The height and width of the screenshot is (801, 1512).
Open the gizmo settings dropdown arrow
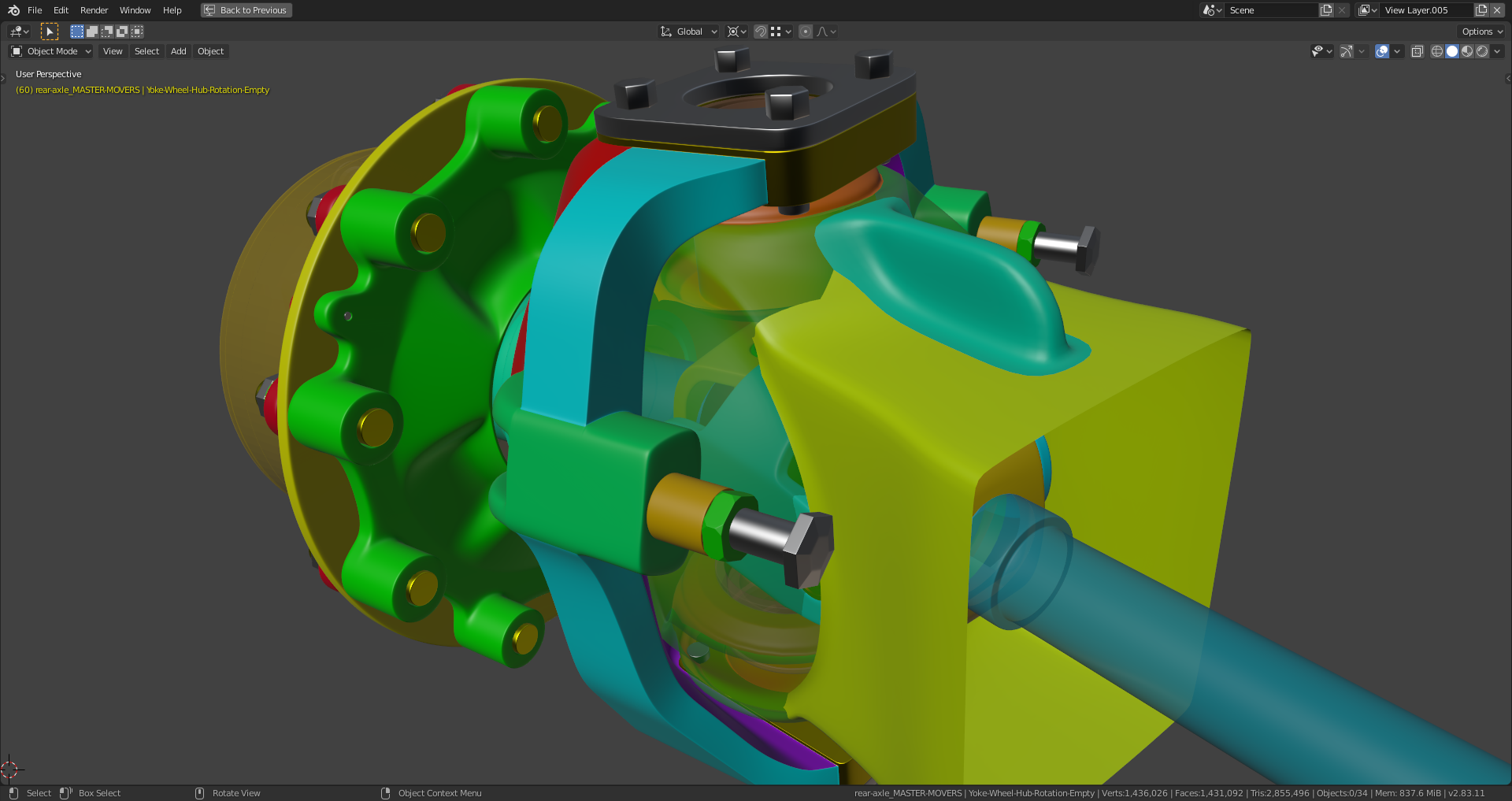point(1362,51)
